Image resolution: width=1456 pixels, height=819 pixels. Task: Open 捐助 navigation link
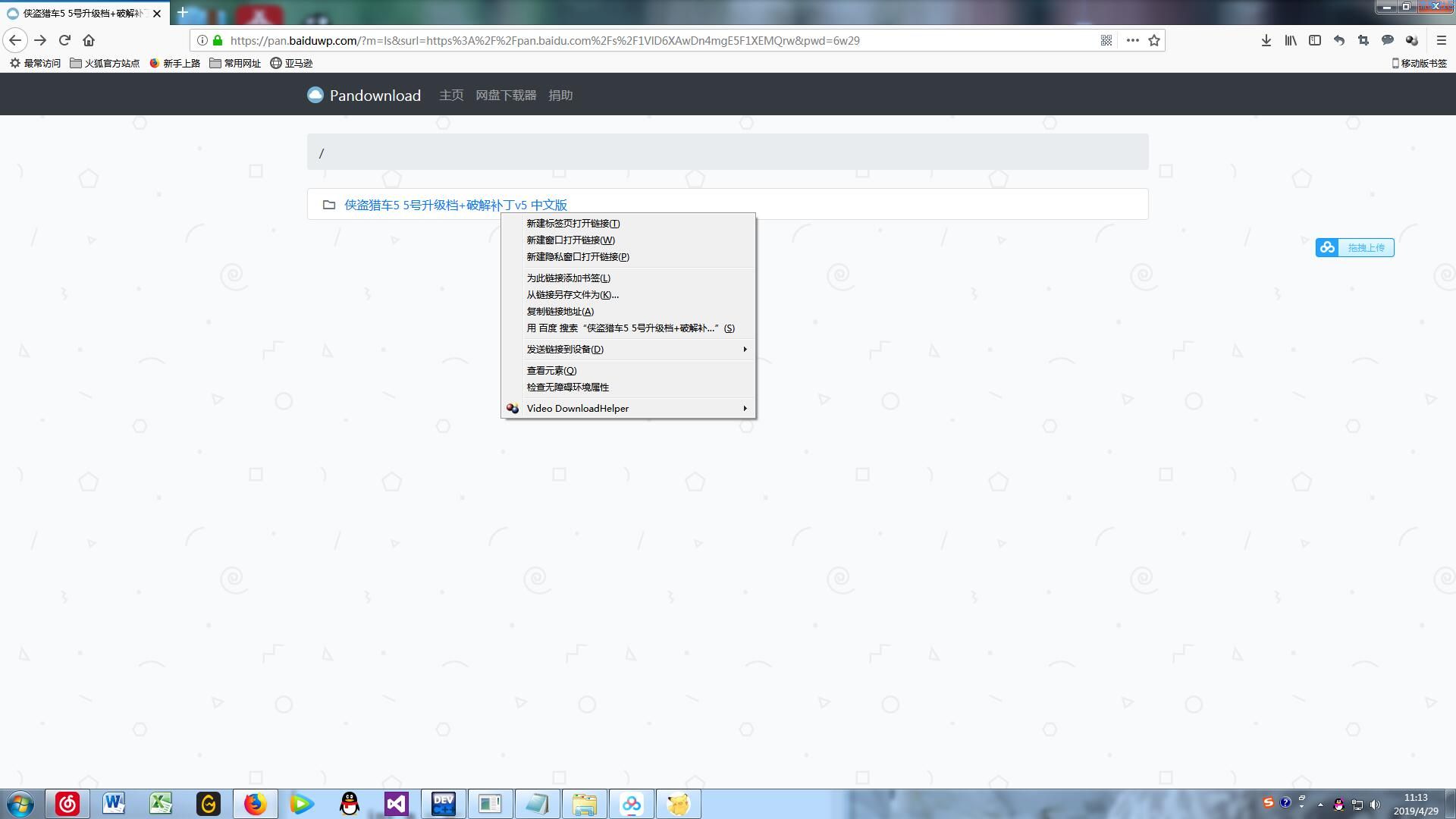(x=560, y=95)
